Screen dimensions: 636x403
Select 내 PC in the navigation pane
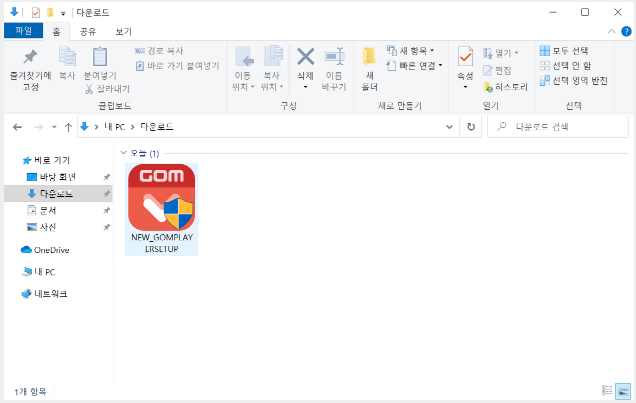tap(39, 272)
